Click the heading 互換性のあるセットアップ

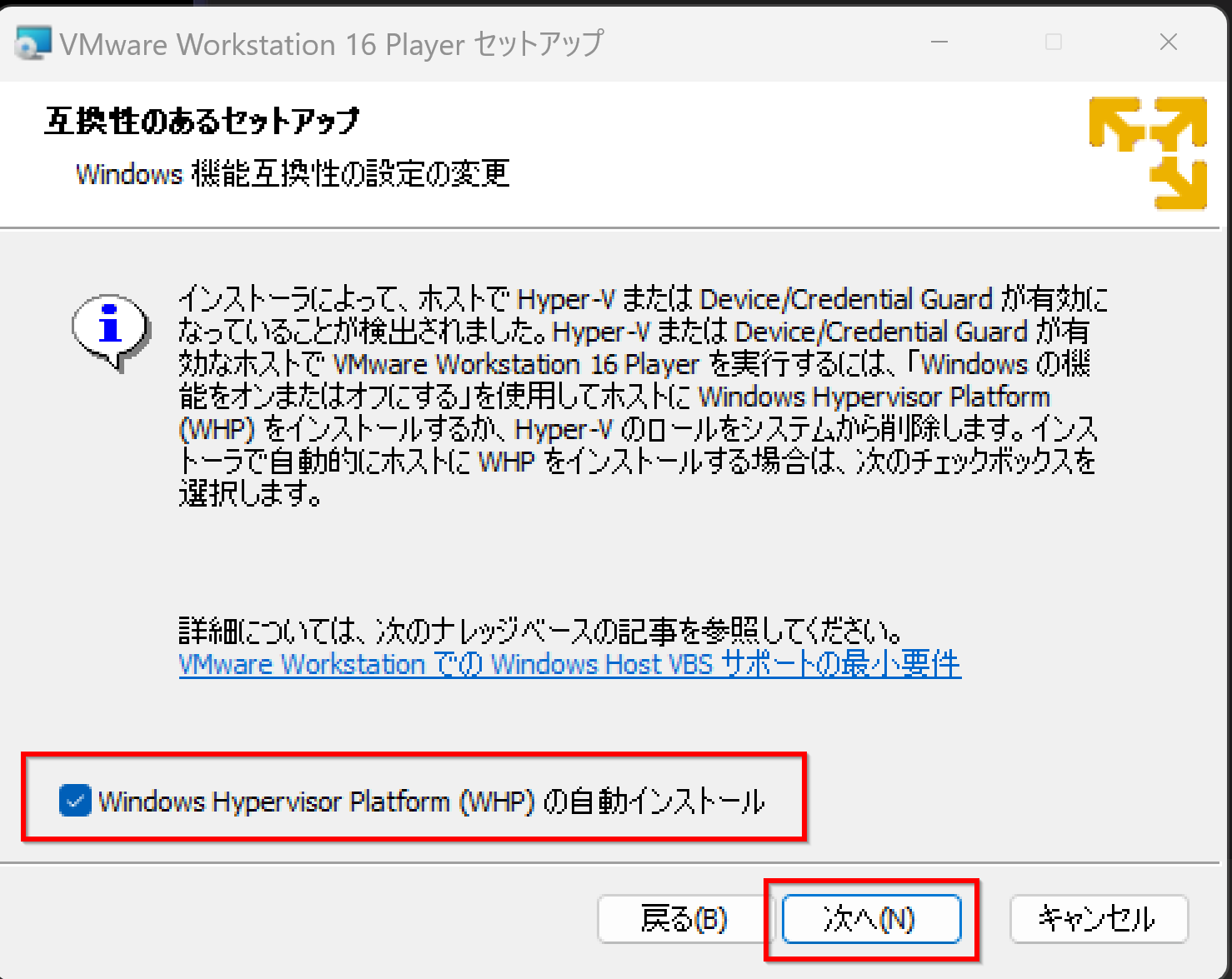[x=202, y=122]
